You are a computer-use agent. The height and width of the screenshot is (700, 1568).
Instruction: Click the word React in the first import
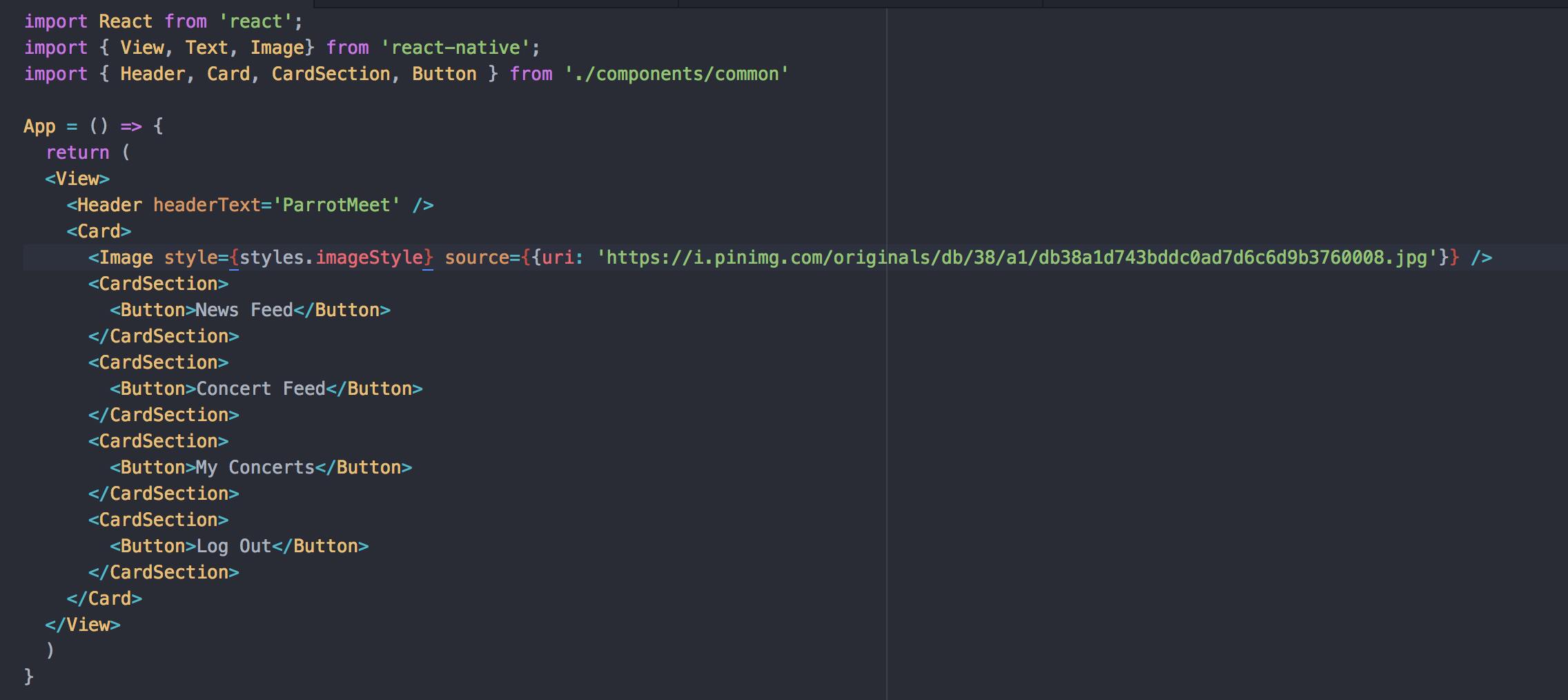click(x=126, y=21)
